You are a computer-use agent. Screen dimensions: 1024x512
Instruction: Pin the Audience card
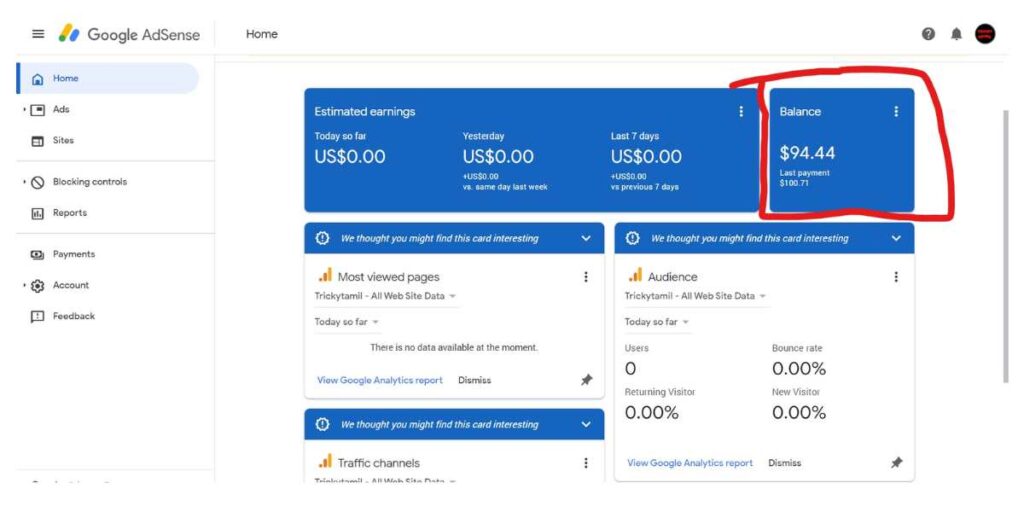tap(897, 463)
